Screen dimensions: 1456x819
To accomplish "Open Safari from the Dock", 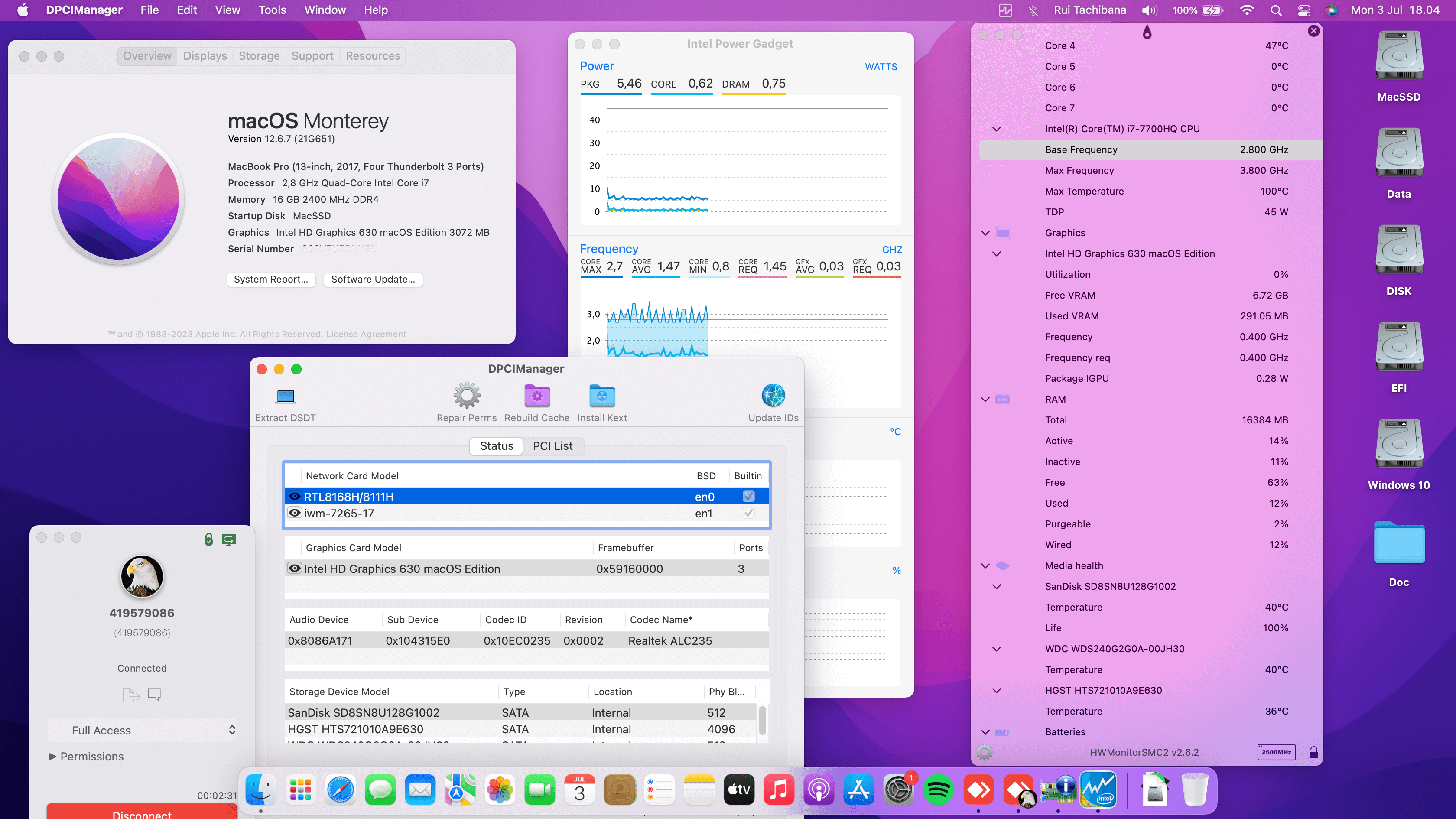I will click(x=340, y=790).
